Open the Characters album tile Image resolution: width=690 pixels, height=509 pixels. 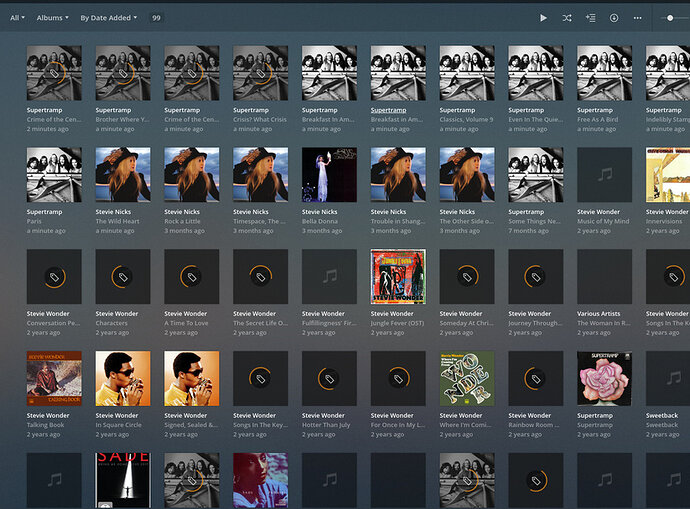pos(123,277)
